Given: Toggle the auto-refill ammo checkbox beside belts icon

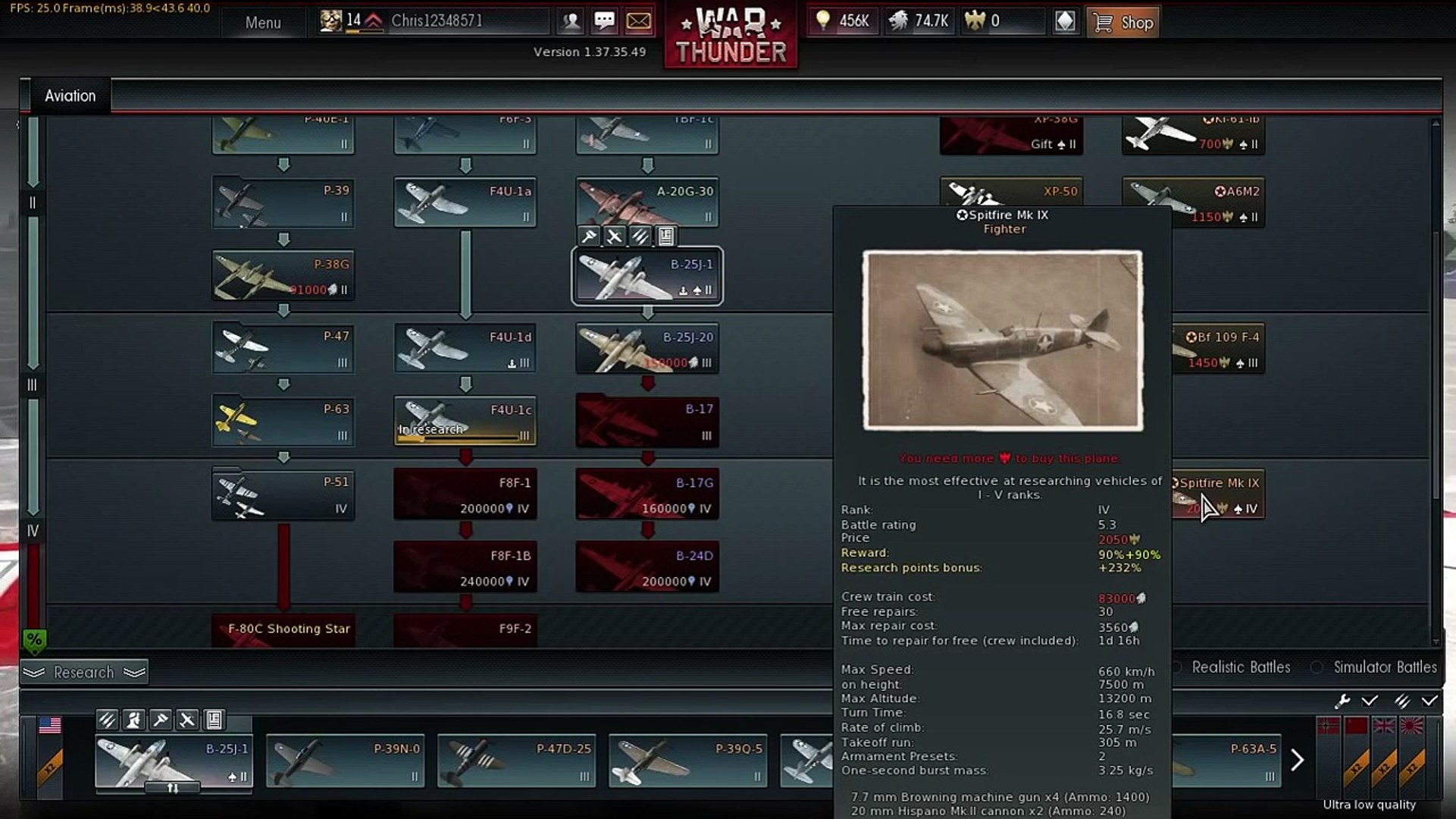Looking at the screenshot, I should pyautogui.click(x=1429, y=701).
